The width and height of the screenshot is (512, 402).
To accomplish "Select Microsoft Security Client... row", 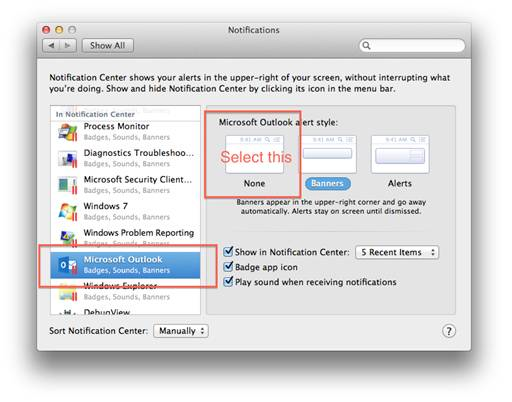I will point(125,185).
